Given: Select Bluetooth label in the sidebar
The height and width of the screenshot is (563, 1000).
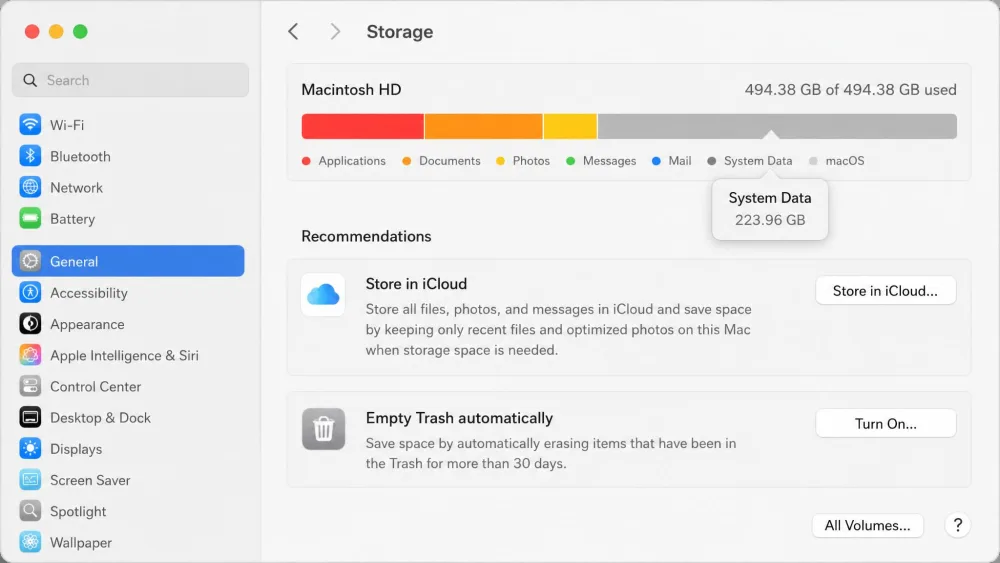Looking at the screenshot, I should [x=80, y=156].
